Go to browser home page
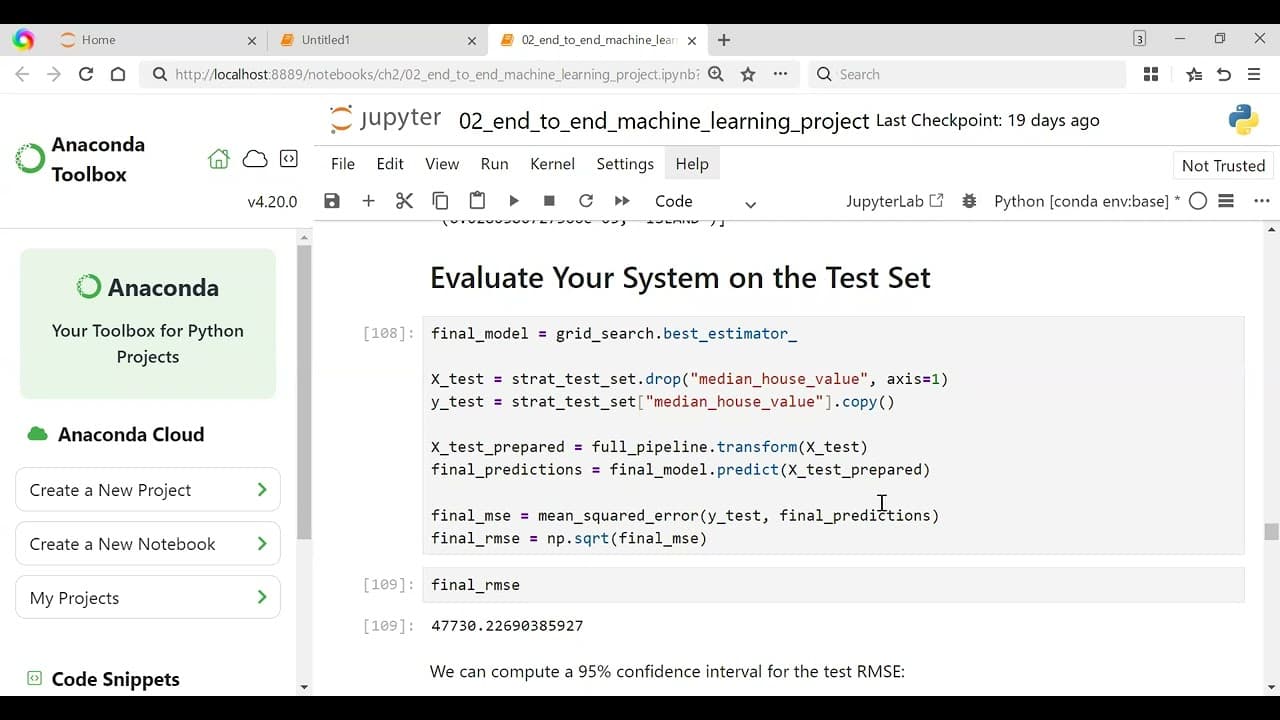This screenshot has height=720, width=1280. (118, 74)
